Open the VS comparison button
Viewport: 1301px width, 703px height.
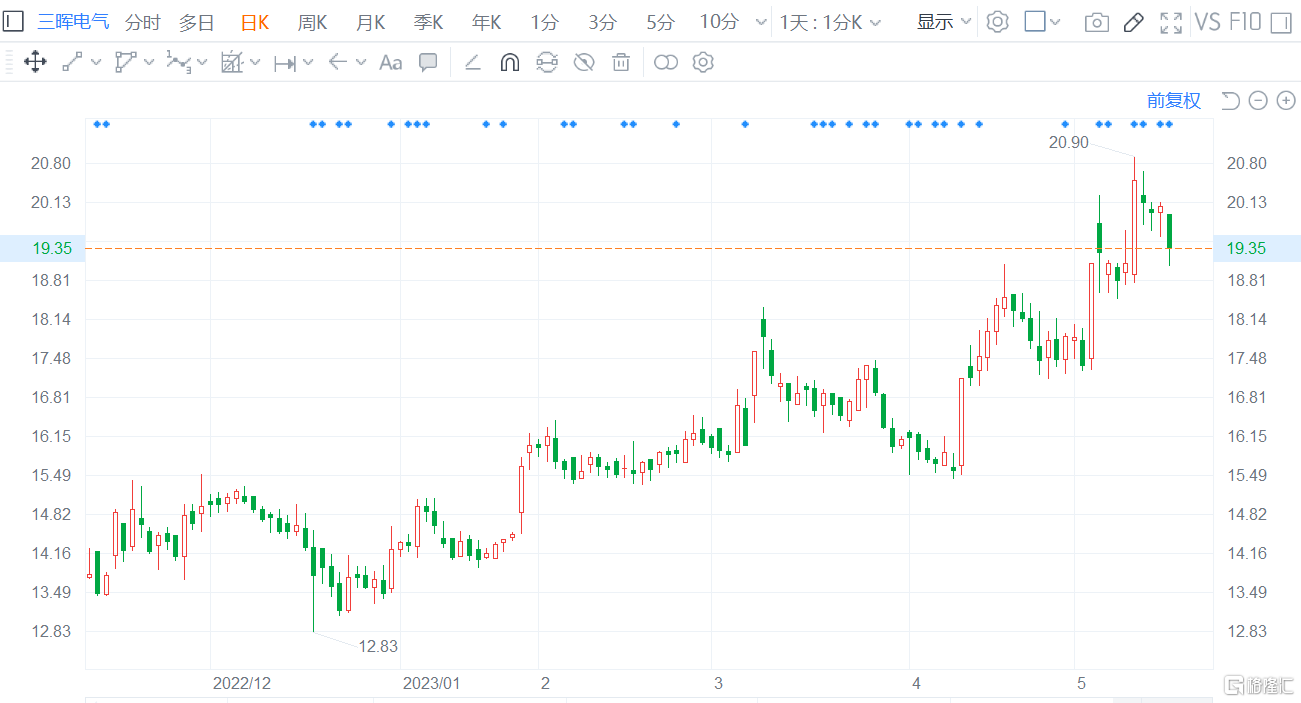tap(1208, 22)
